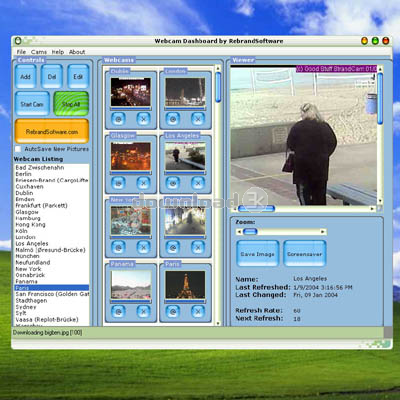Screen dimensions: 400x400
Task: Open the Cams menu
Action: 39,52
